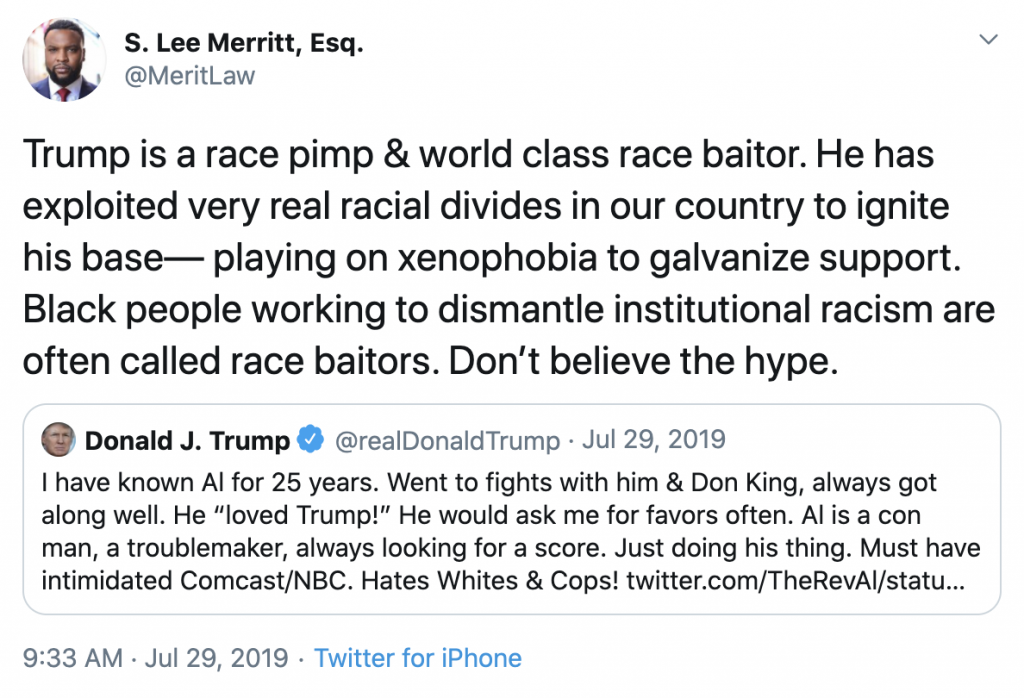Click the @realDonaldTrump handle
Viewport: 1024px width, 698px height.
446,440
